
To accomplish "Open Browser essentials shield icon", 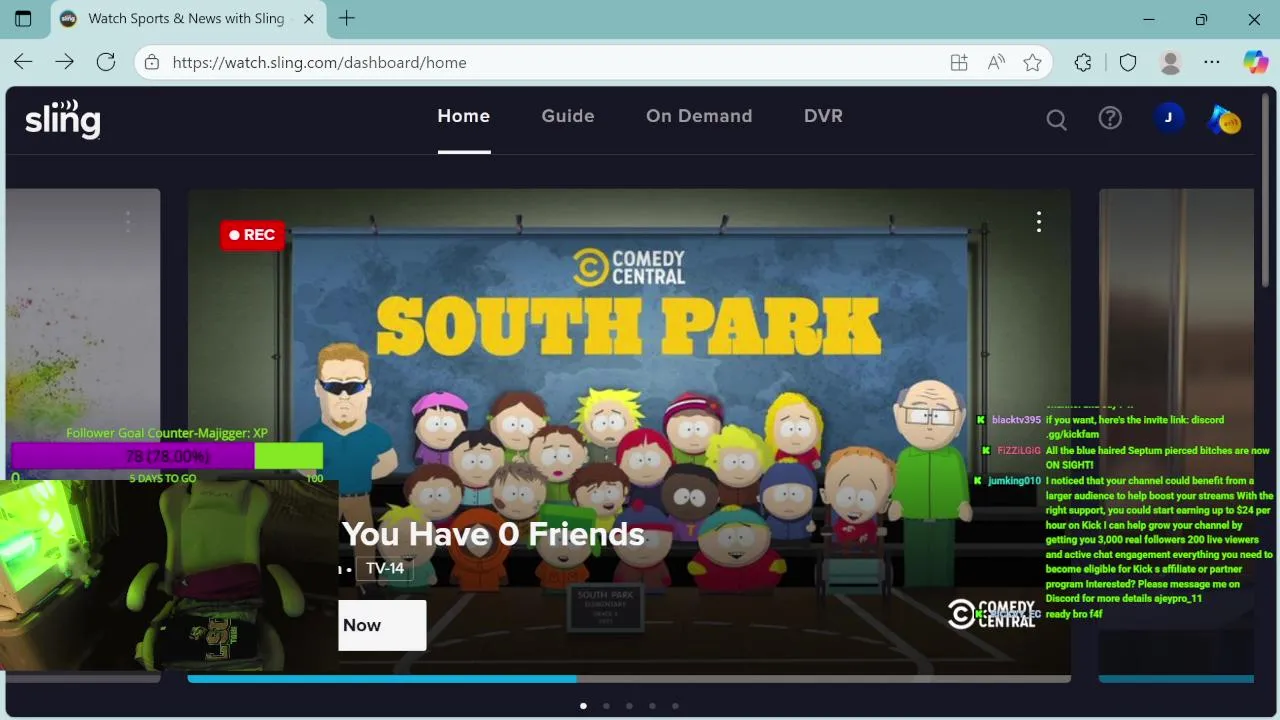I will 1128,62.
